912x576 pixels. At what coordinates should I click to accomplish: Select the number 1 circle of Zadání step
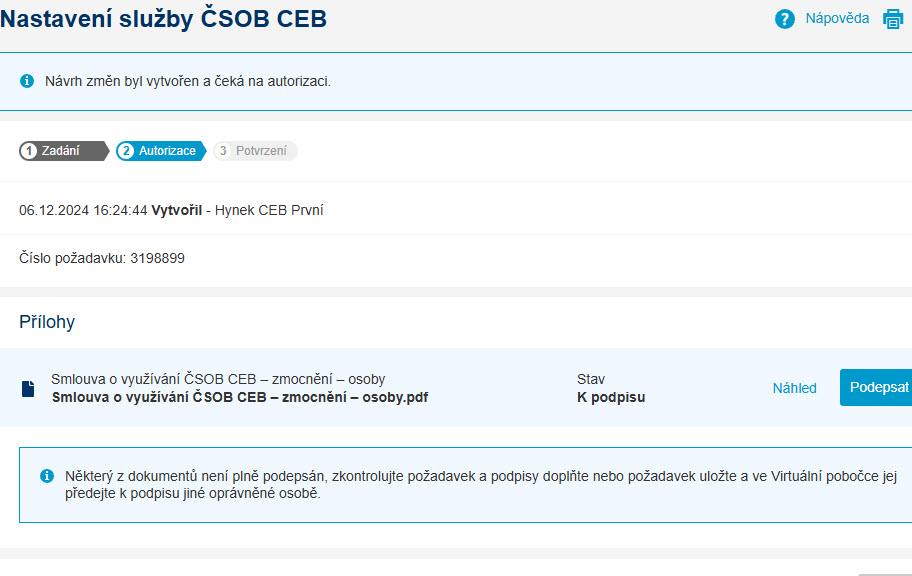click(x=28, y=151)
